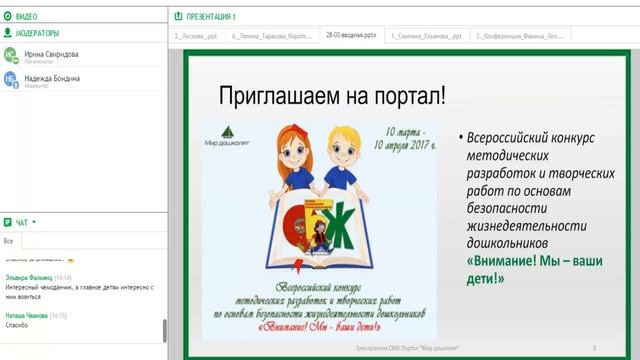
Task: Open the 2._Конференция_Фомина tab
Action: click(x=520, y=36)
